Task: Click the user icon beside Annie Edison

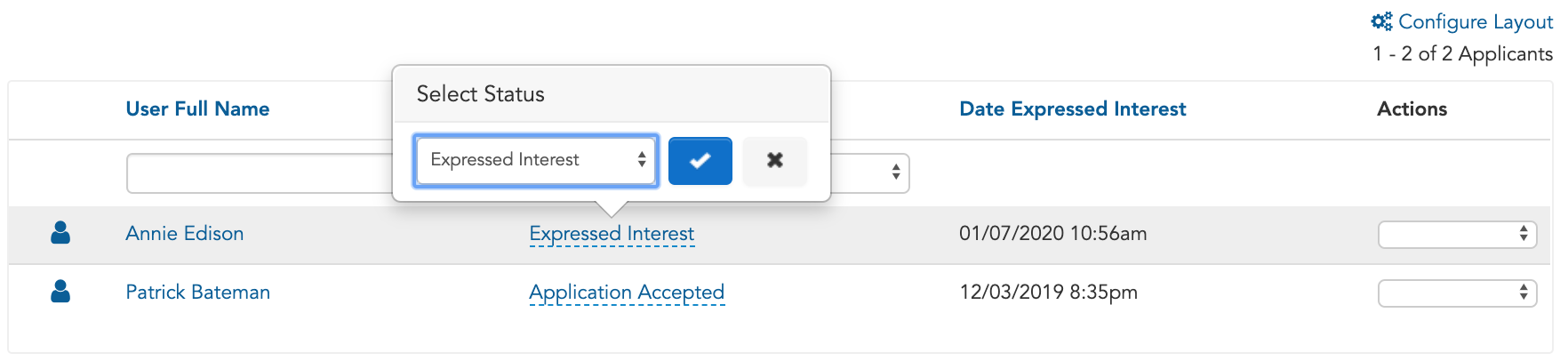Action: [x=60, y=233]
